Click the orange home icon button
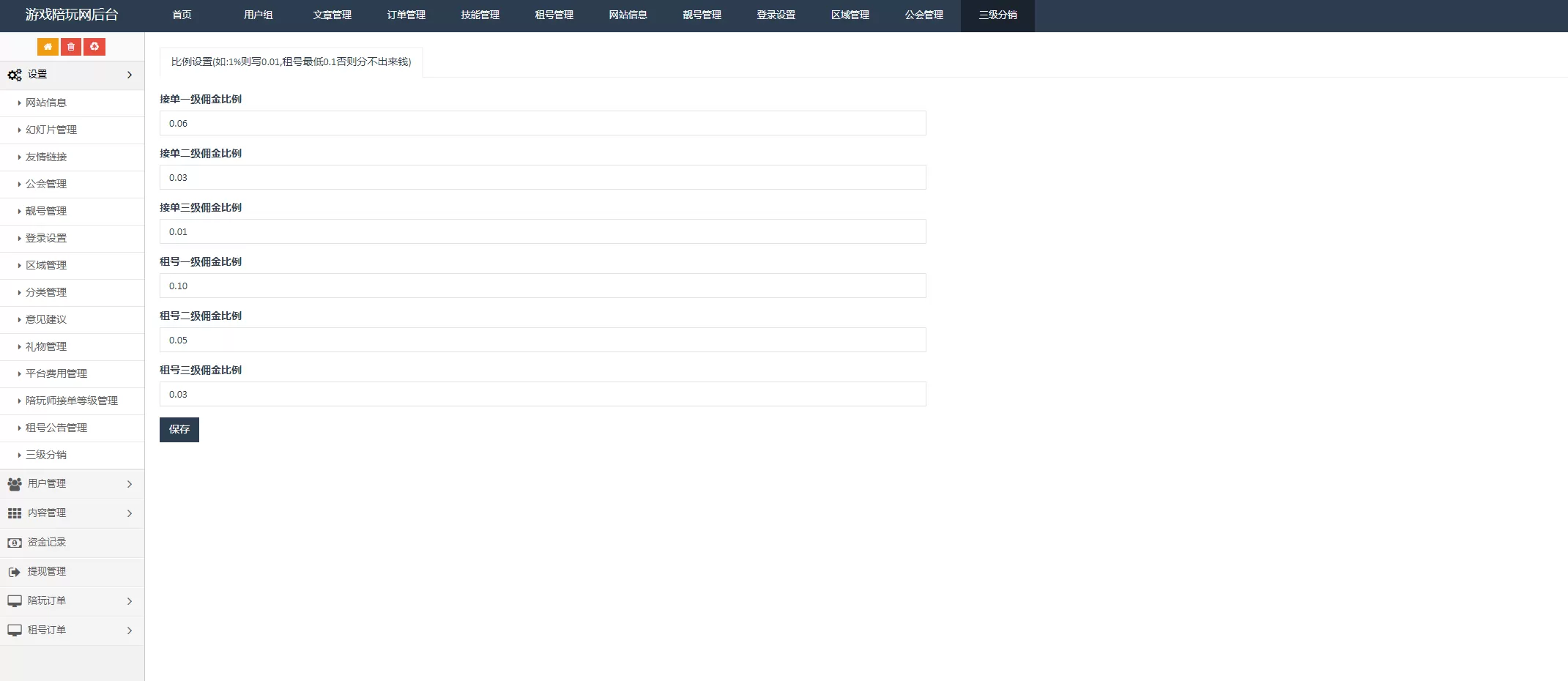 [x=48, y=47]
